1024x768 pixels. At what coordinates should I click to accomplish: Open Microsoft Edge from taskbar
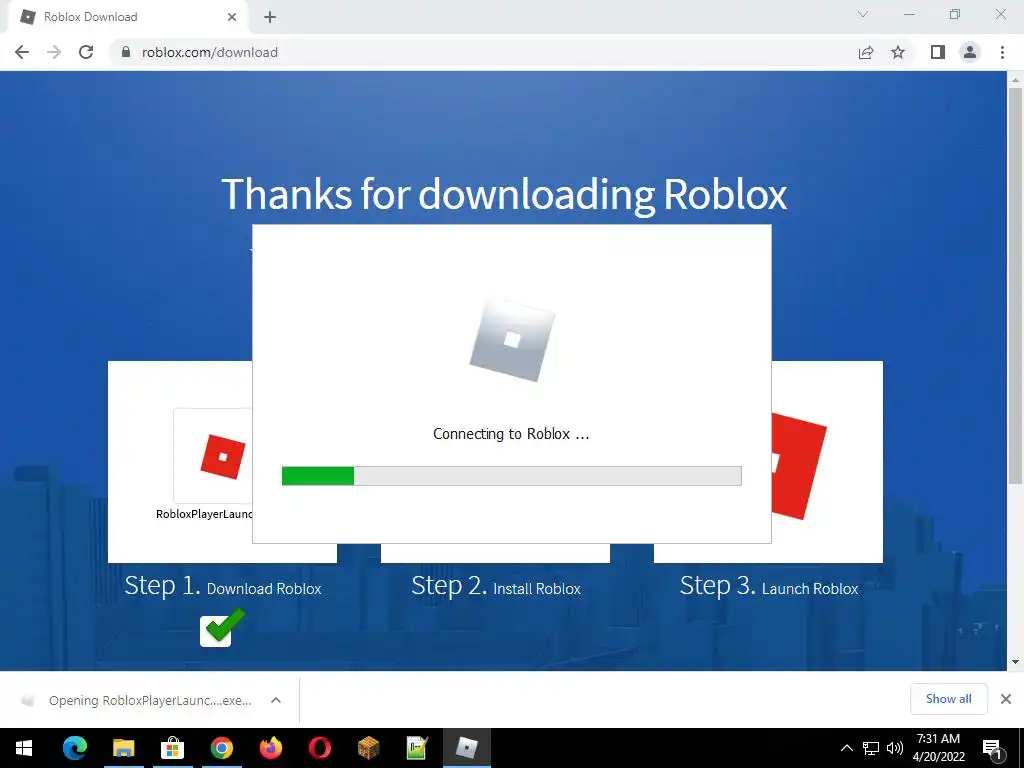pos(74,748)
